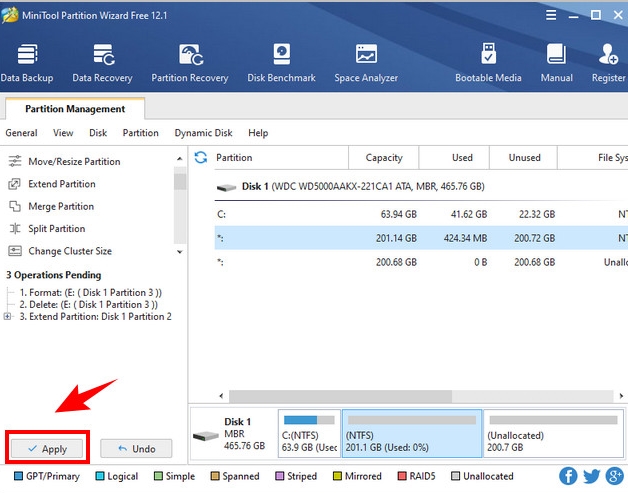Open the Space Analyzer
This screenshot has width=628, height=493.
coord(366,63)
